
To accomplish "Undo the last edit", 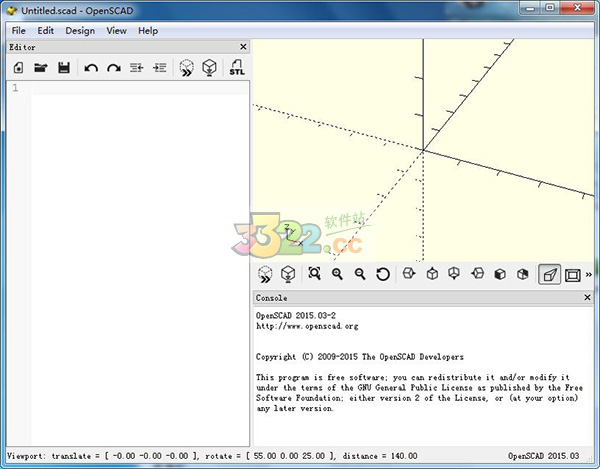I will point(91,68).
